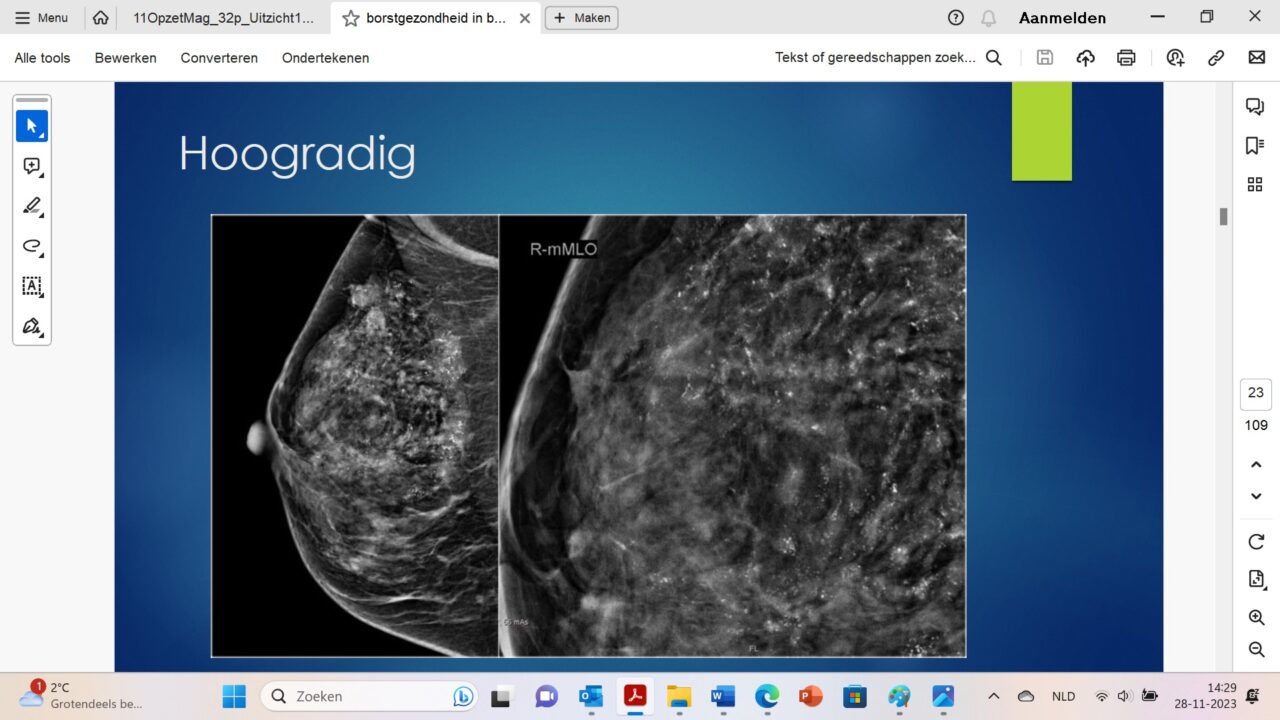
Task: Go to previous page arrow
Action: [x=1256, y=464]
